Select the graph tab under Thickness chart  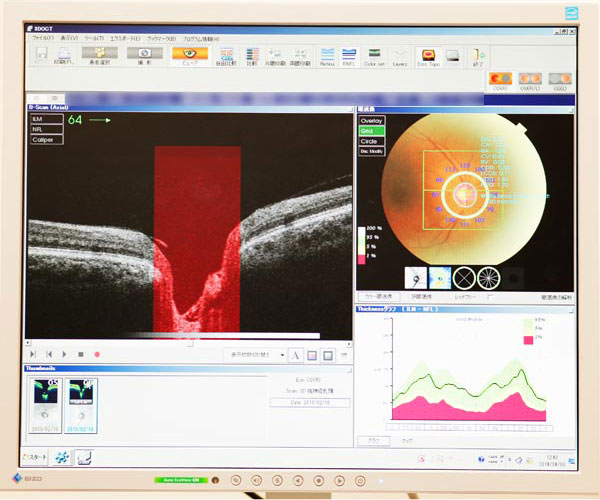[373, 441]
